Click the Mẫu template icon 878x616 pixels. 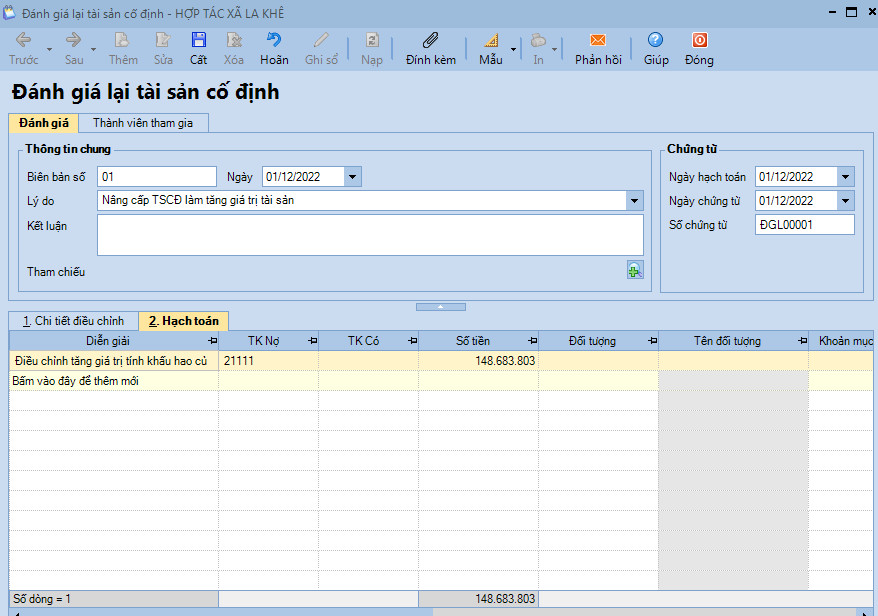(490, 41)
